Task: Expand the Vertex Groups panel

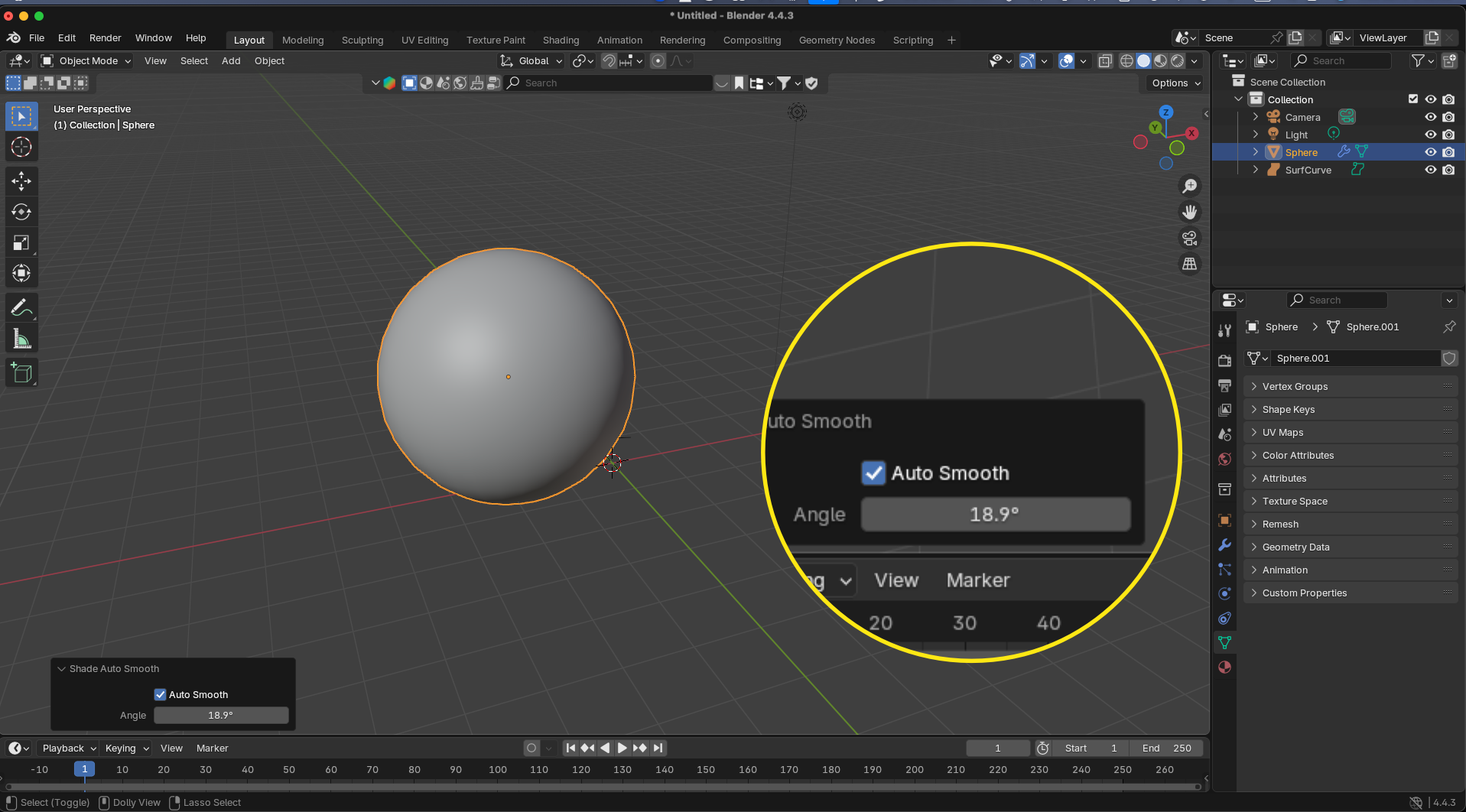Action: point(1351,386)
